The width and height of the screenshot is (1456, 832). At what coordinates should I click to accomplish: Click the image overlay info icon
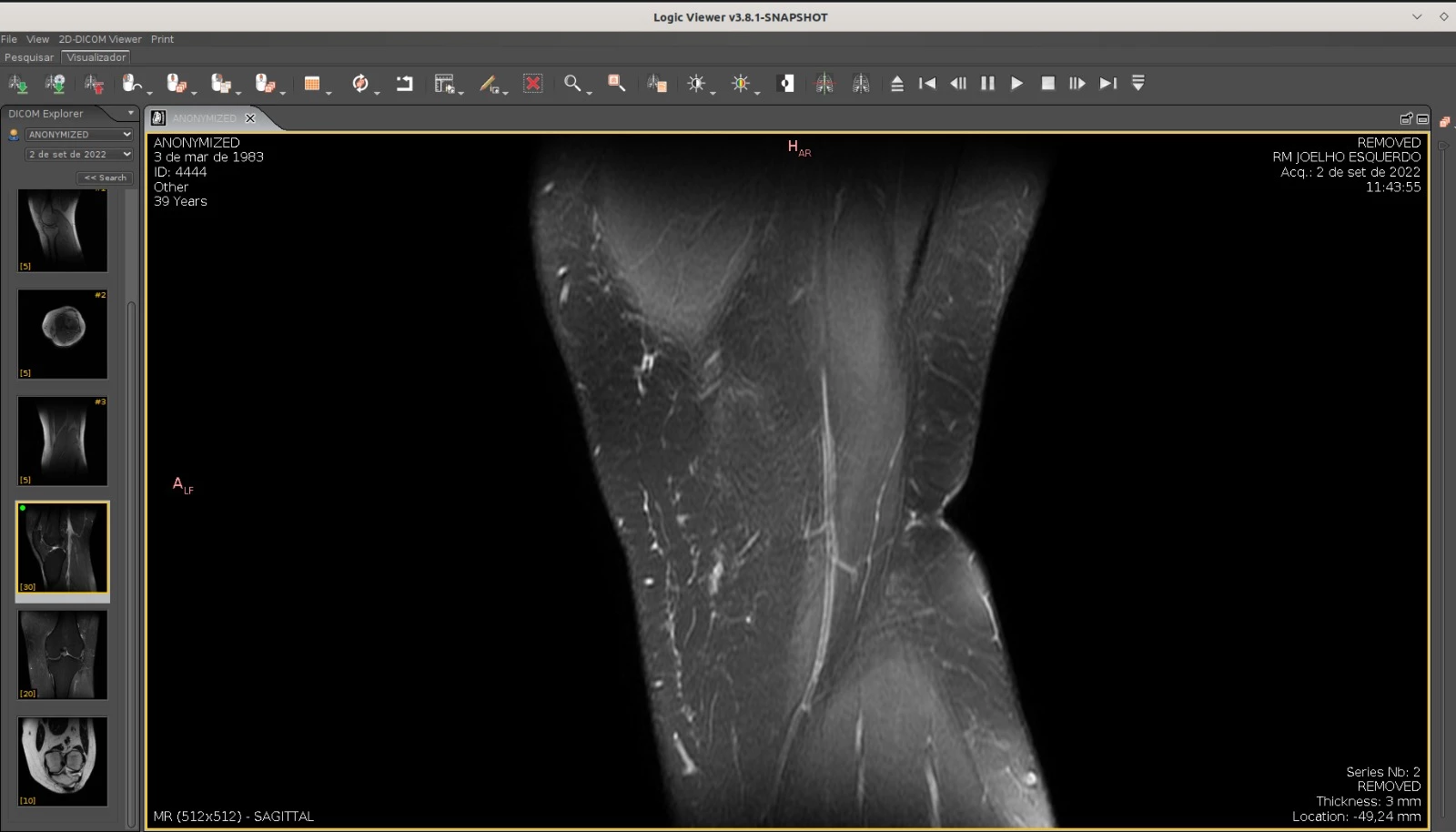657,84
